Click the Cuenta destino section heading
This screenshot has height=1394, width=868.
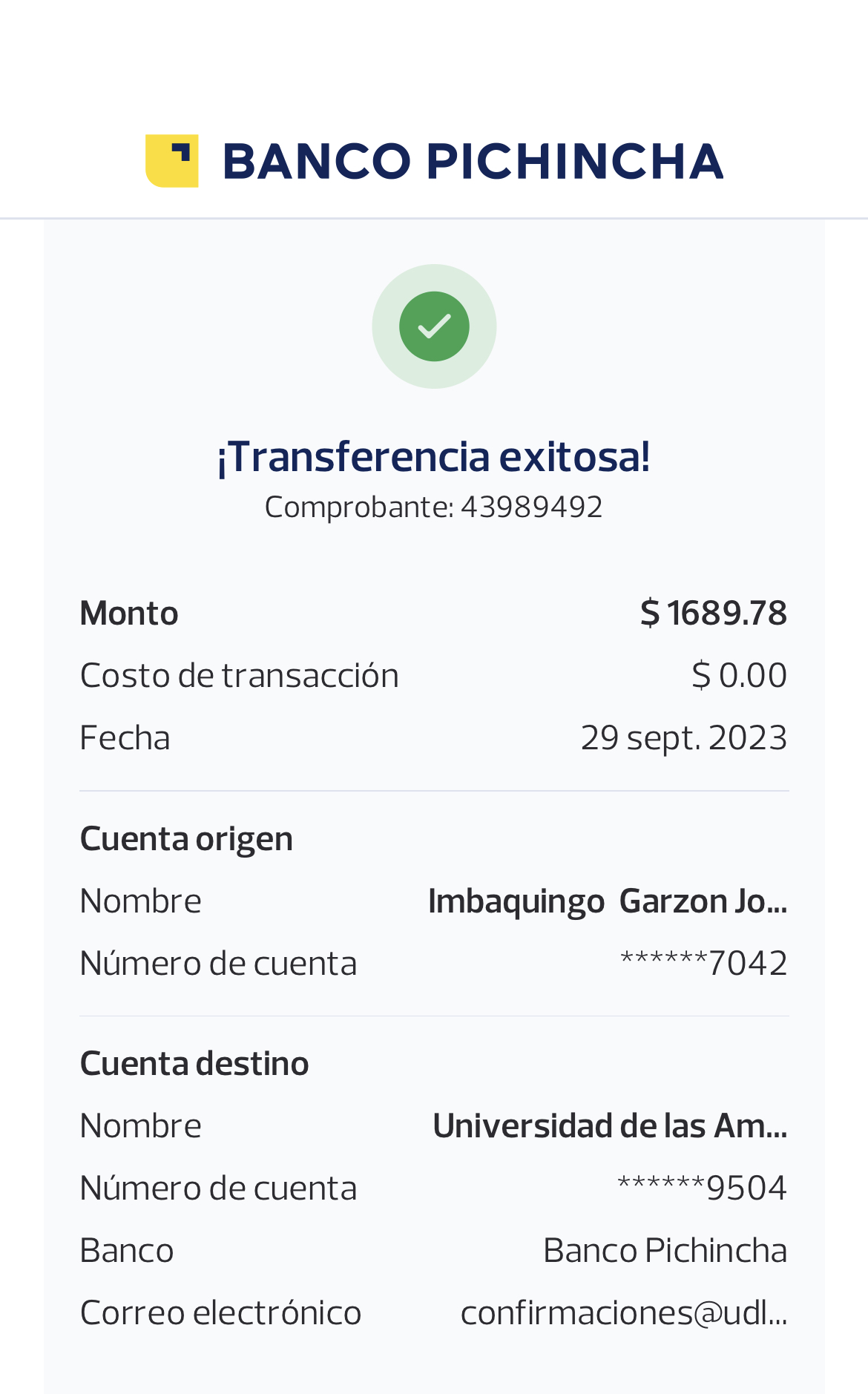pos(194,1064)
